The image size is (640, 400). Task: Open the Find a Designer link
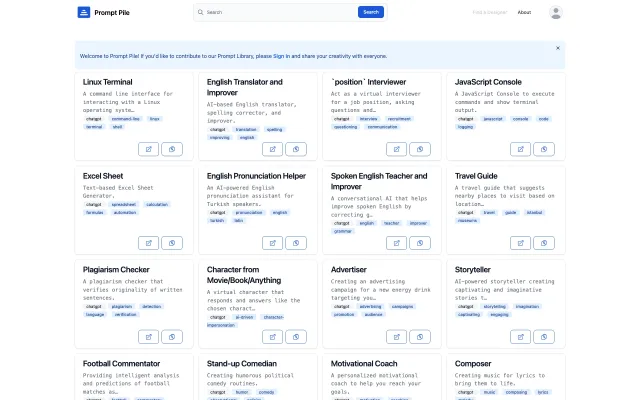pyautogui.click(x=489, y=12)
